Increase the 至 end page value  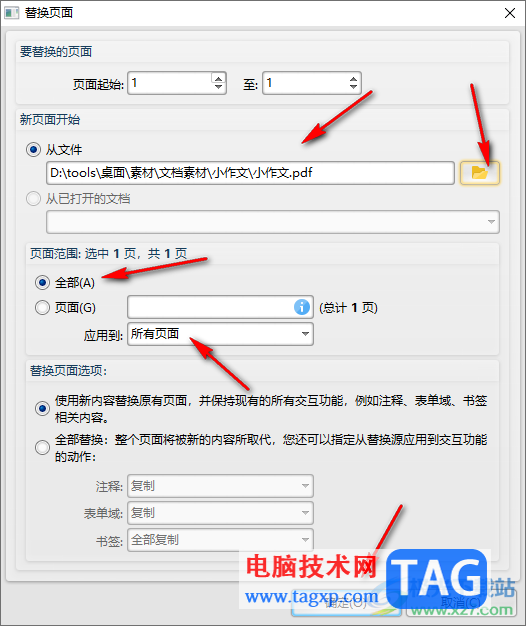(x=353, y=79)
